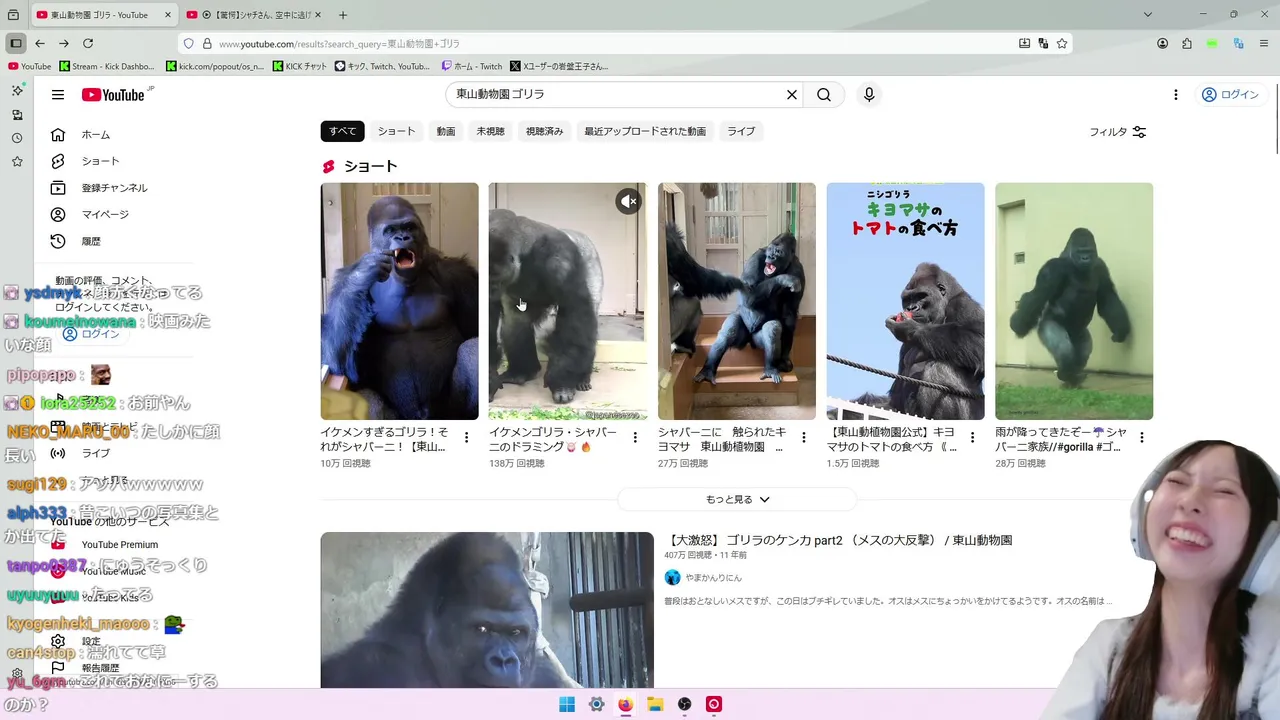Open the extensions puzzle-piece icon

click(1187, 44)
